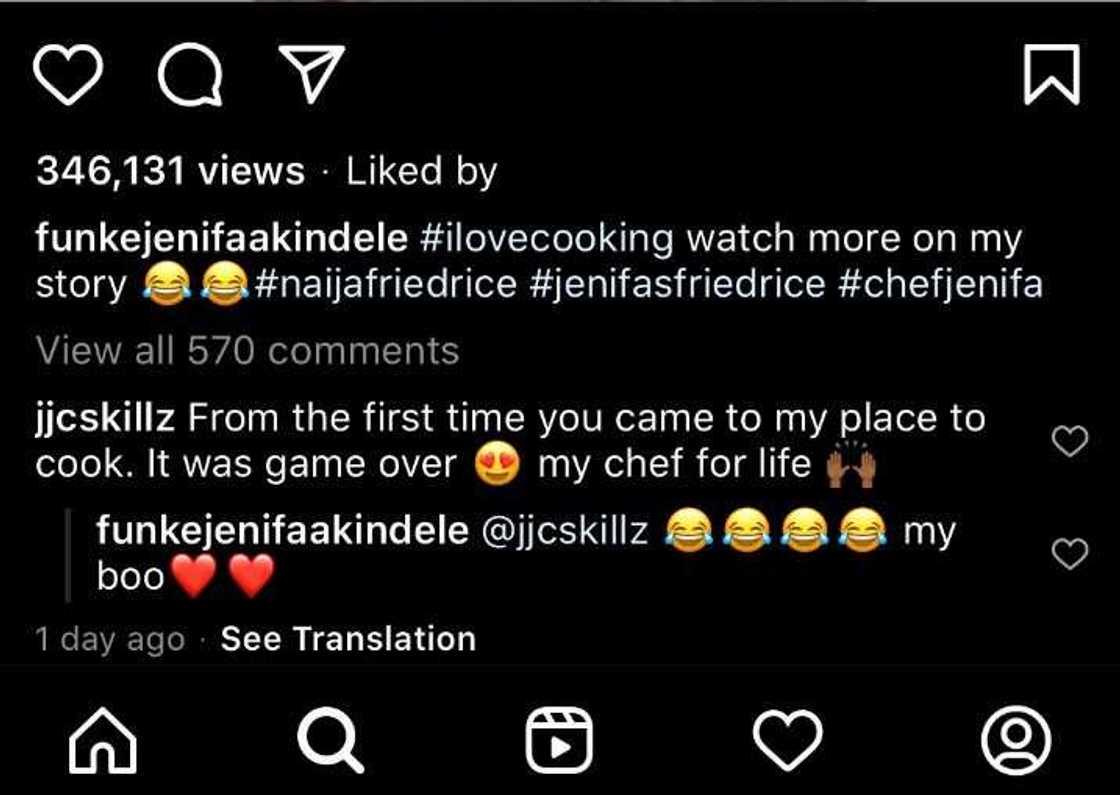Like the post with the heart icon
The width and height of the screenshot is (1120, 795).
pos(68,75)
